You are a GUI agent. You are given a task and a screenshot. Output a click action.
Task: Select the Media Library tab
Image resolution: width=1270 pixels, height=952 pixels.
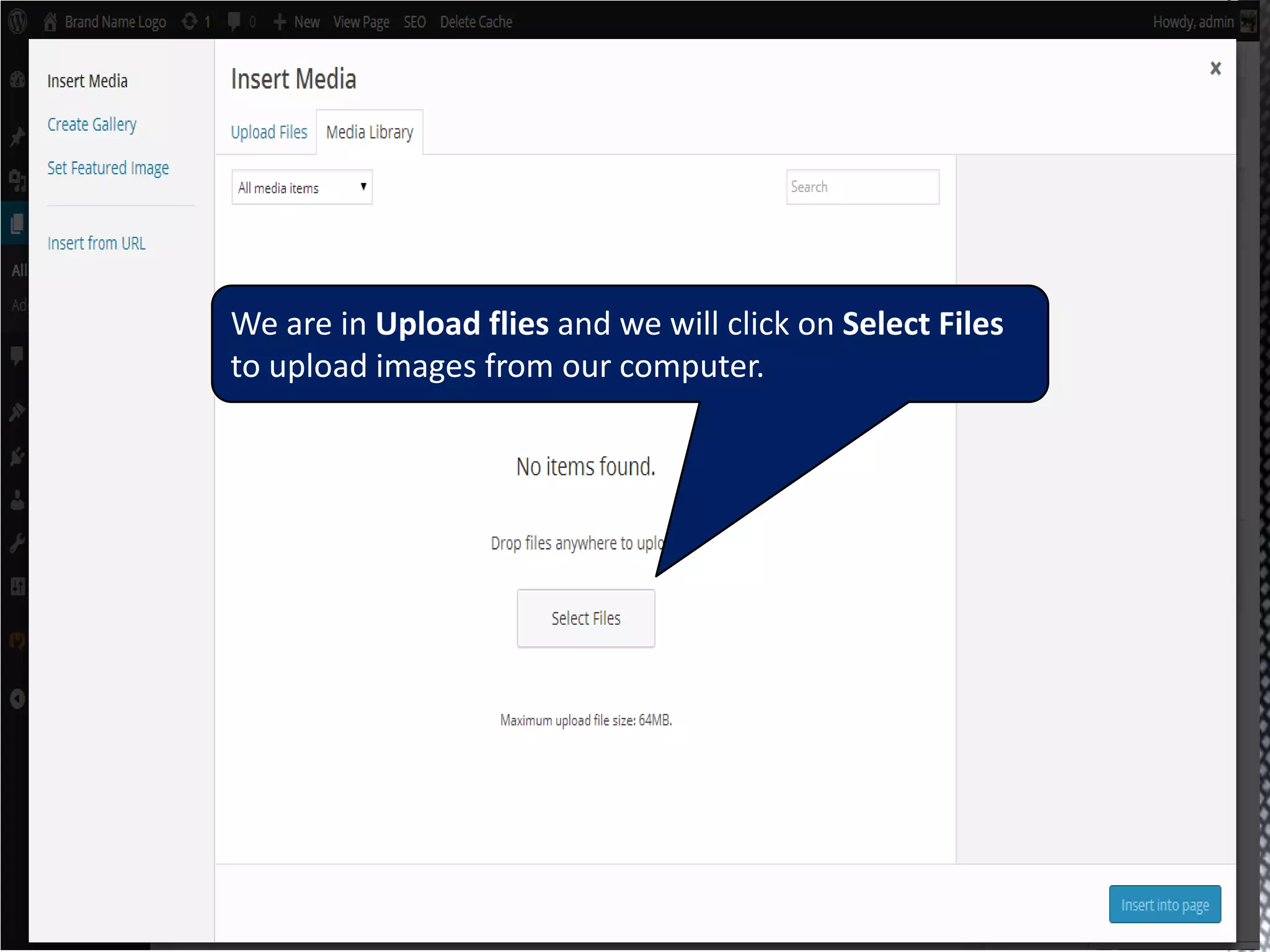pyautogui.click(x=370, y=132)
